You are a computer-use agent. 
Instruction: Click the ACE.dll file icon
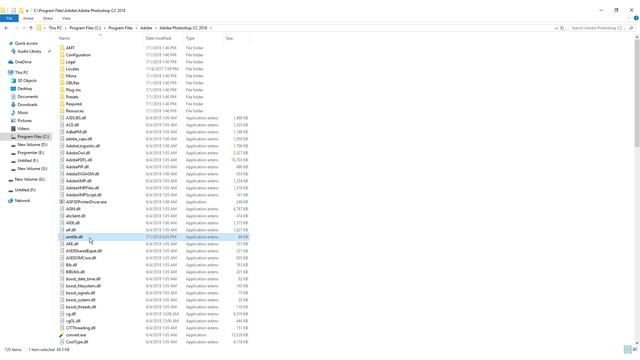click(x=62, y=125)
